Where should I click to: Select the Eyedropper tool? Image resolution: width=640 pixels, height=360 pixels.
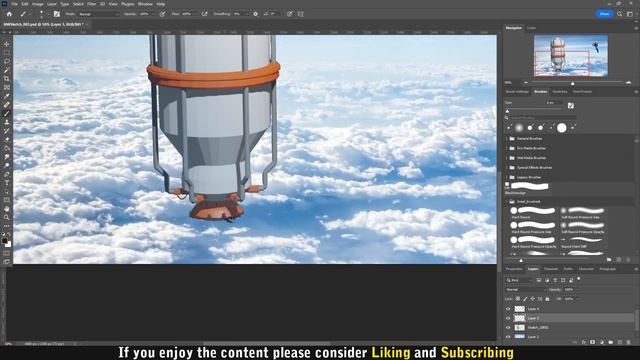click(7, 96)
